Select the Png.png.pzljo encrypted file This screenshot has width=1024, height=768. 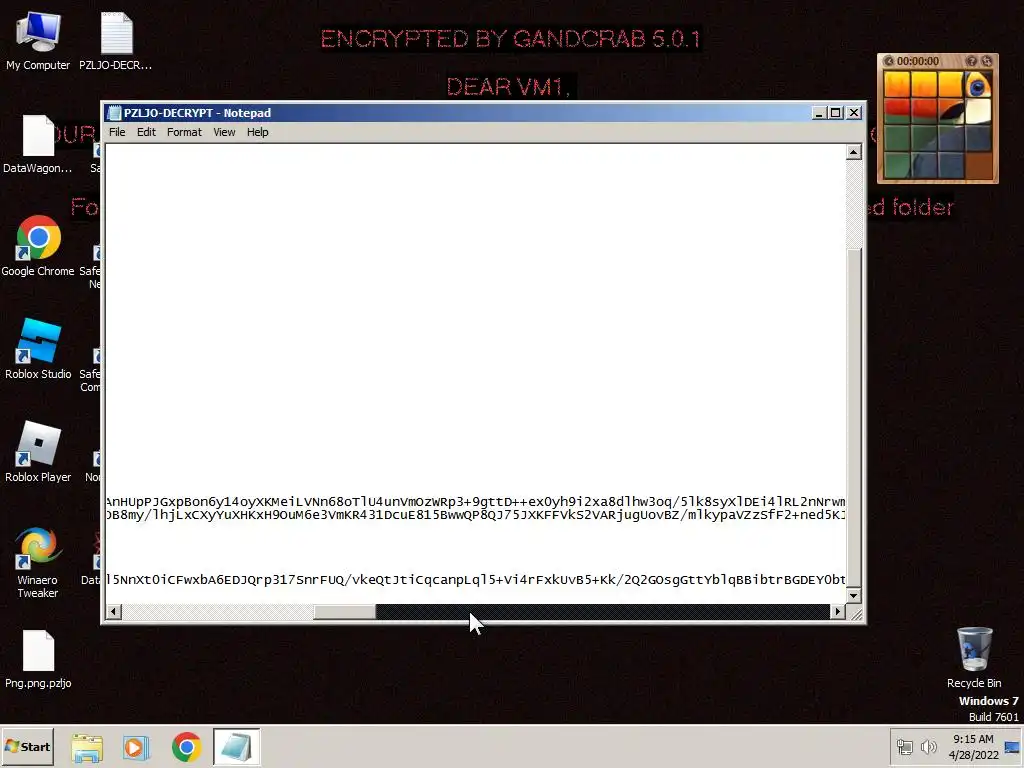coord(38,660)
